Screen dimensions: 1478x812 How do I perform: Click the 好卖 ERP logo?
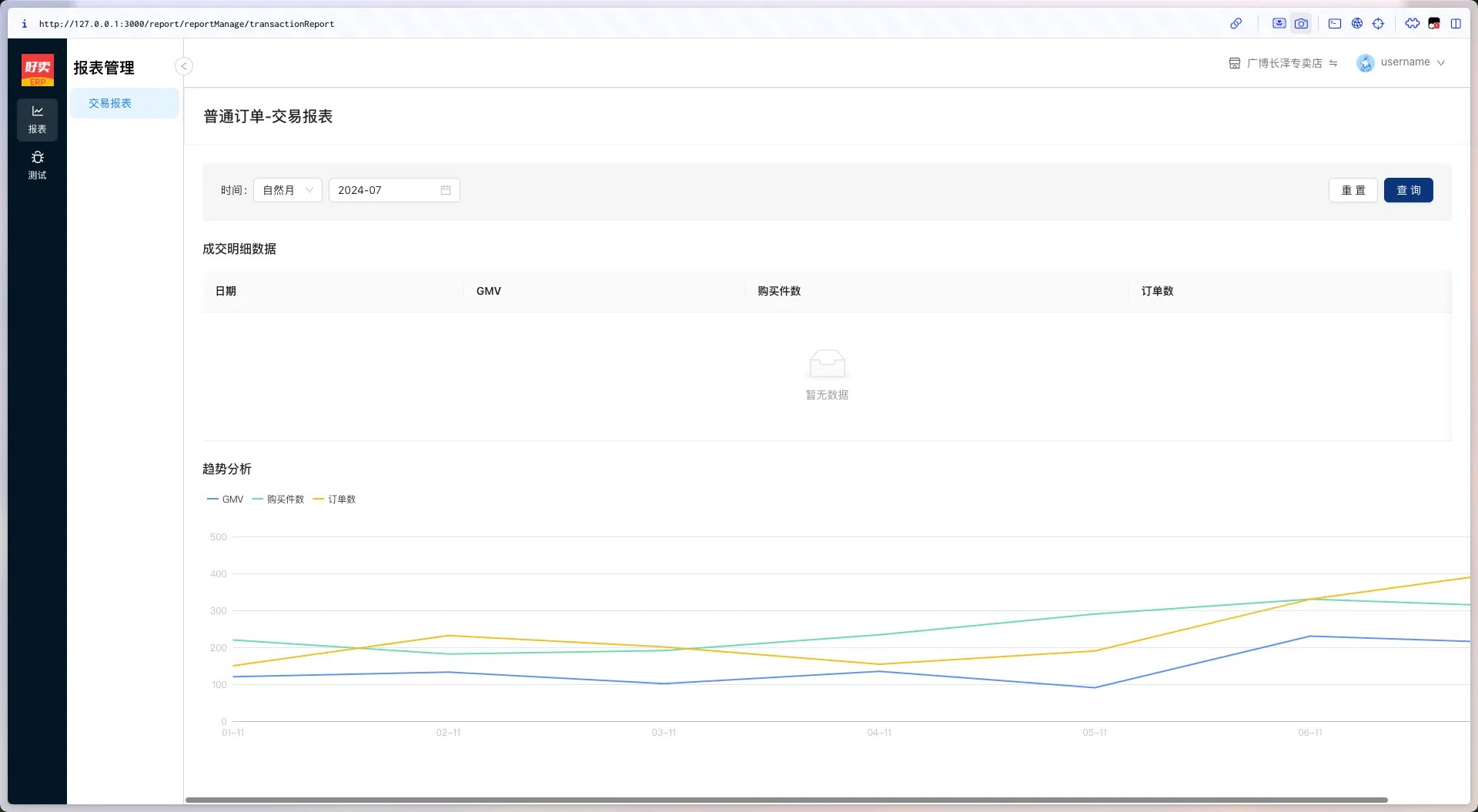pyautogui.click(x=38, y=70)
